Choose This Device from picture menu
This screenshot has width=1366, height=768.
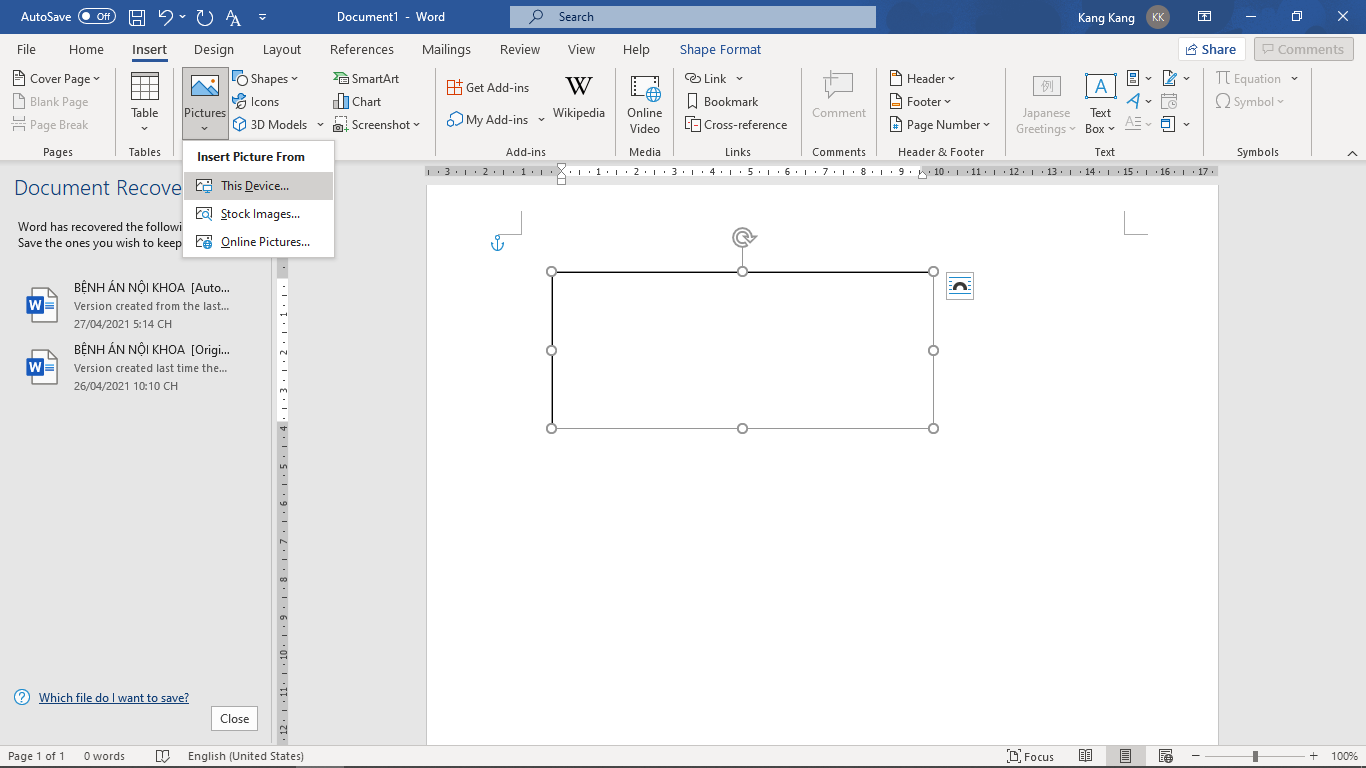point(255,186)
